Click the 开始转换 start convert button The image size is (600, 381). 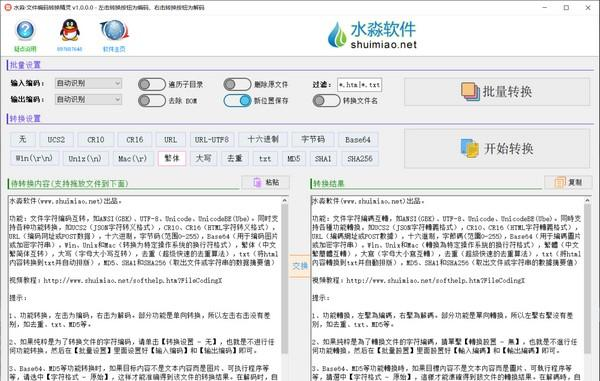pyautogui.click(x=497, y=148)
